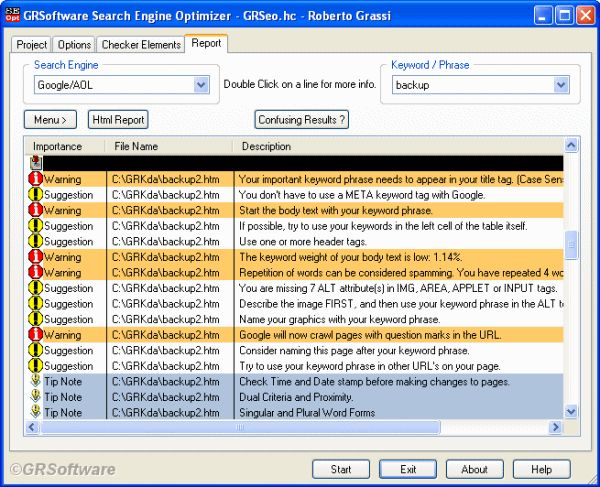The width and height of the screenshot is (600, 487).
Task: Click the tip note icon for Dual Criteria and Proximity
Action: (36, 397)
